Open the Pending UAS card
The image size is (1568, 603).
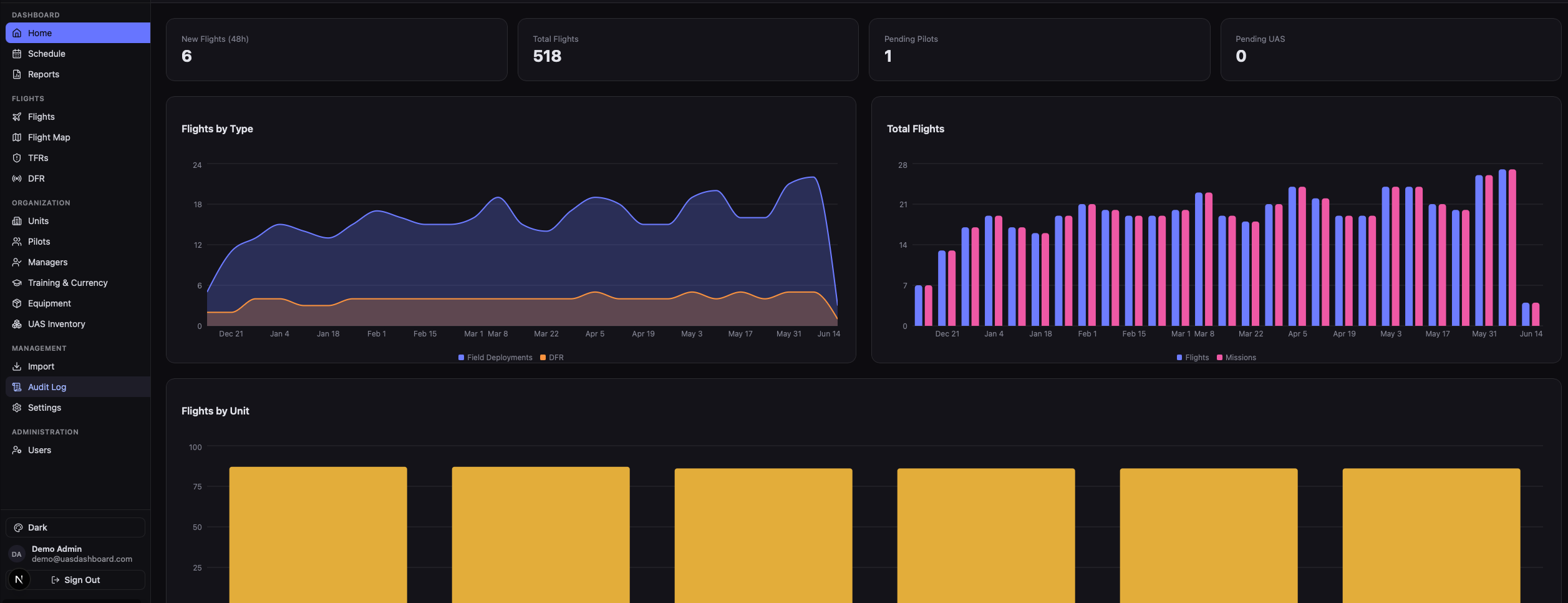pyautogui.click(x=1391, y=49)
